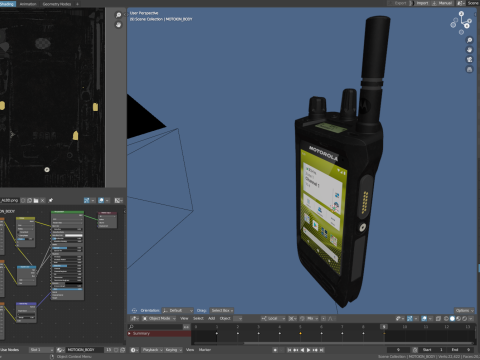Add a new workspace with the plus tab

point(77,4)
